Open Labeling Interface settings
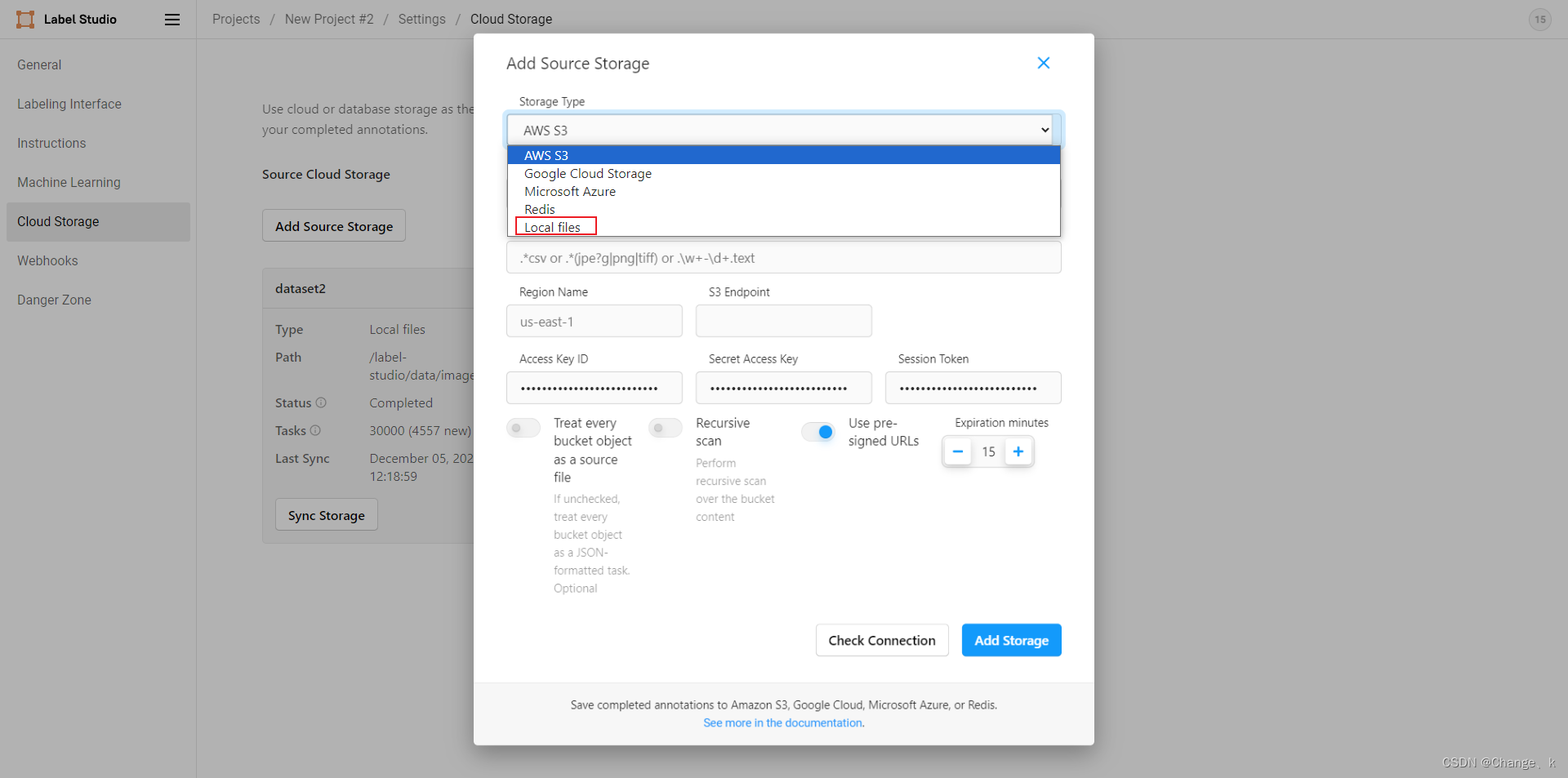Screen dimensions: 1568x778 (x=98, y=104)
